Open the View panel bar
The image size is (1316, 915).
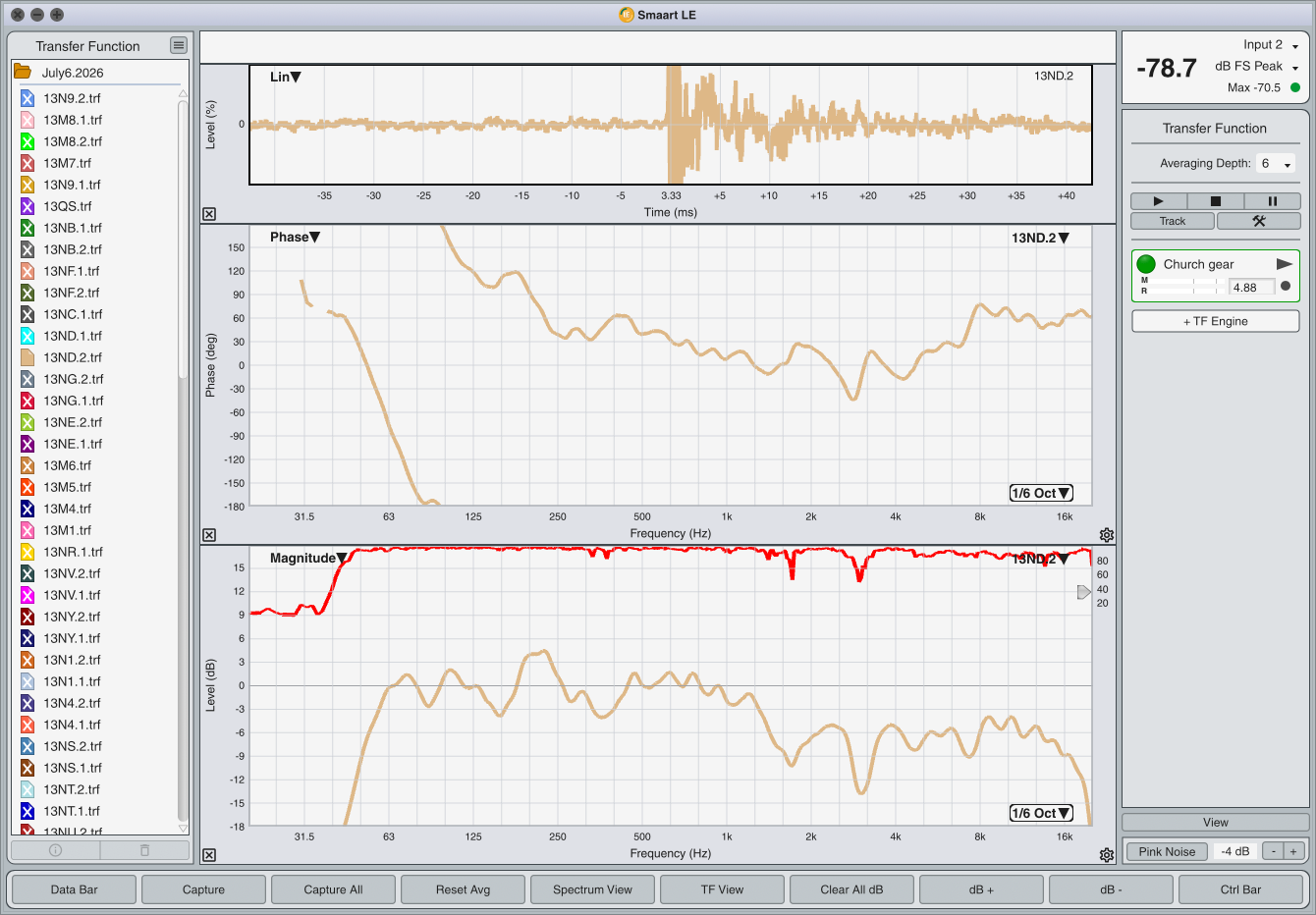[1216, 823]
